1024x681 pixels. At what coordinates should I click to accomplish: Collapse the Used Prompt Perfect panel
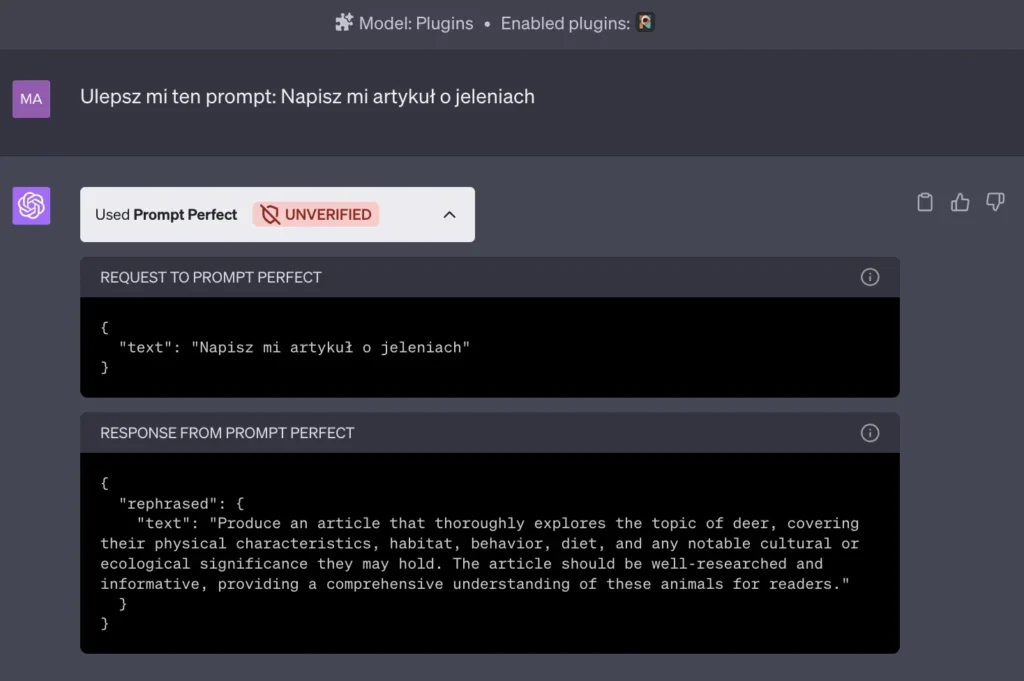[452, 214]
